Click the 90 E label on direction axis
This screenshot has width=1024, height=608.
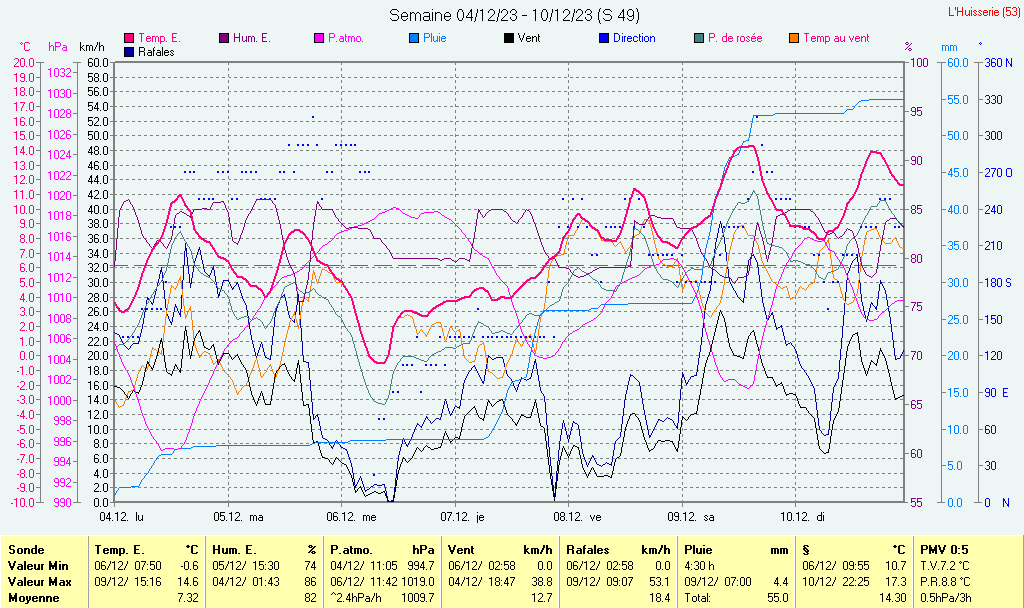tap(997, 392)
